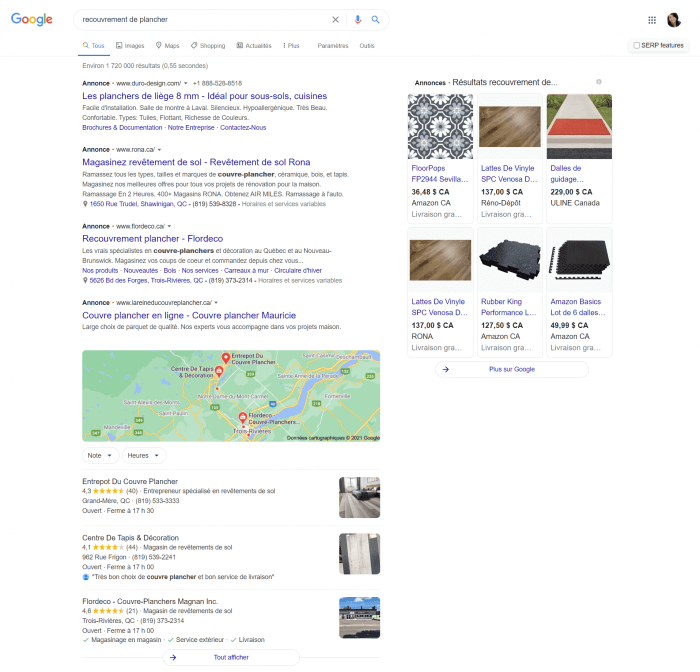Click Carreaux à mur sitelink
Viewport: 700px width, 672px height.
[x=246, y=271]
